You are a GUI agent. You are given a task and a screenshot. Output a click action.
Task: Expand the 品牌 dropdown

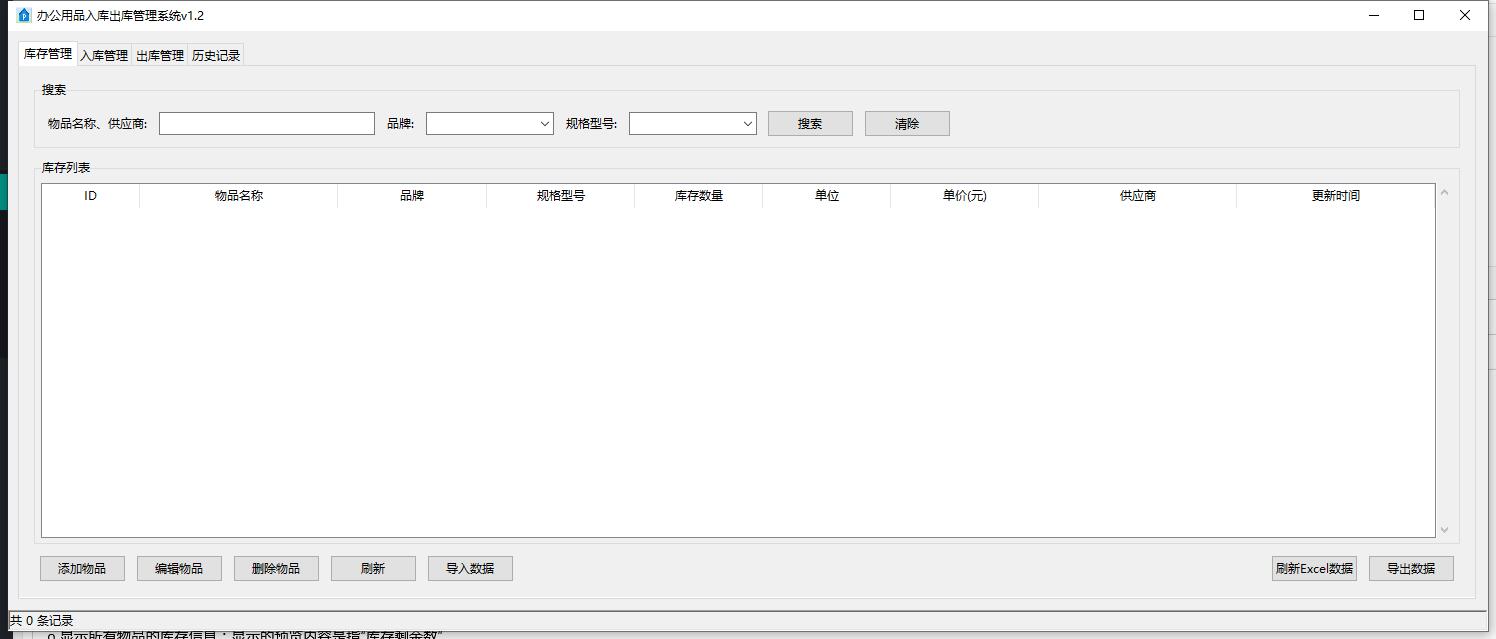(490, 124)
